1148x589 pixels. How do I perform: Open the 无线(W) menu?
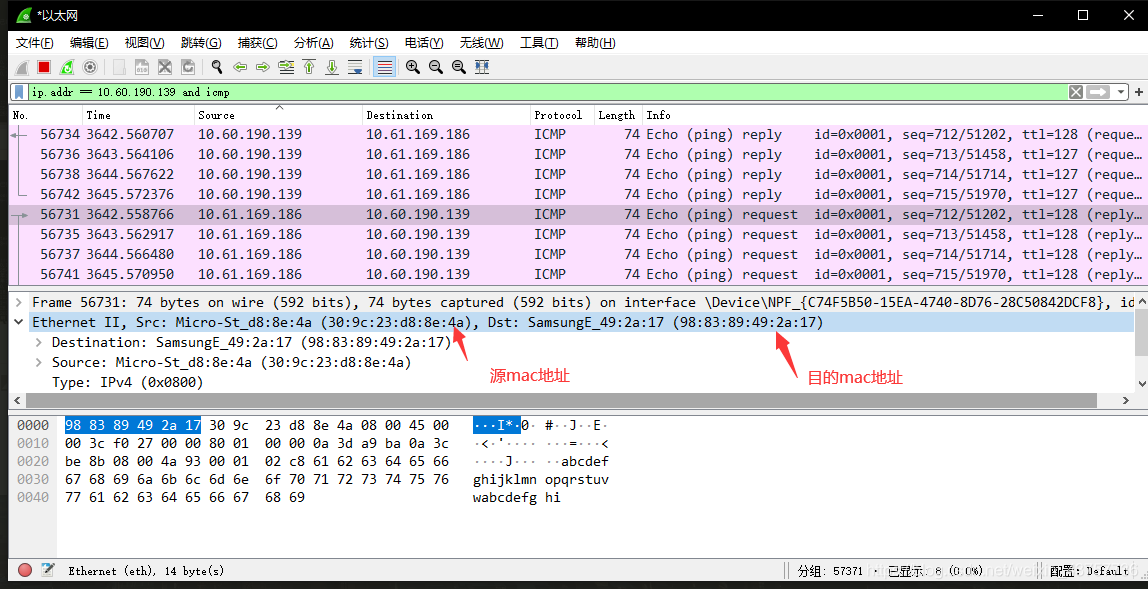point(481,42)
